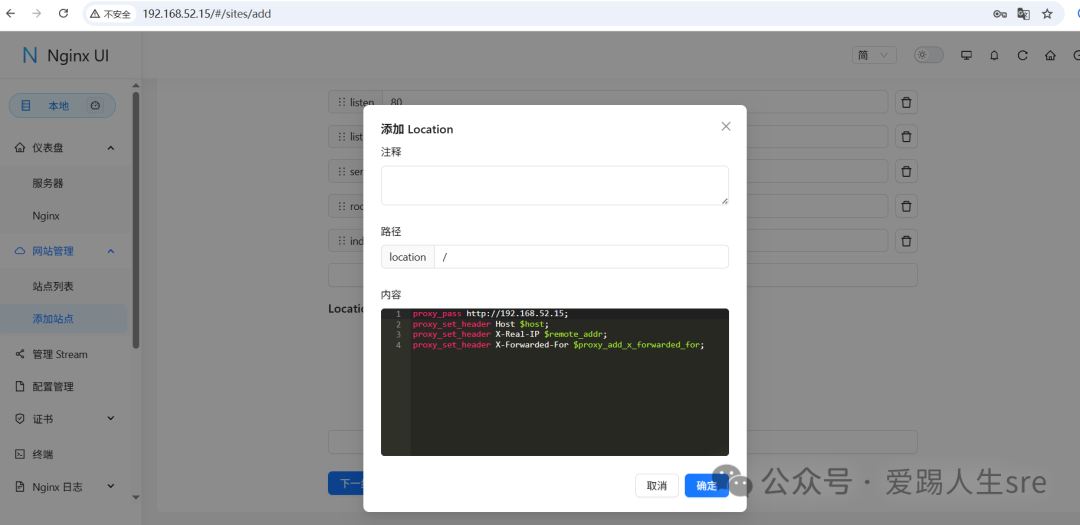Viewport: 1080px width, 525px height.
Task: Click the trash icon on the index row
Action: [906, 240]
